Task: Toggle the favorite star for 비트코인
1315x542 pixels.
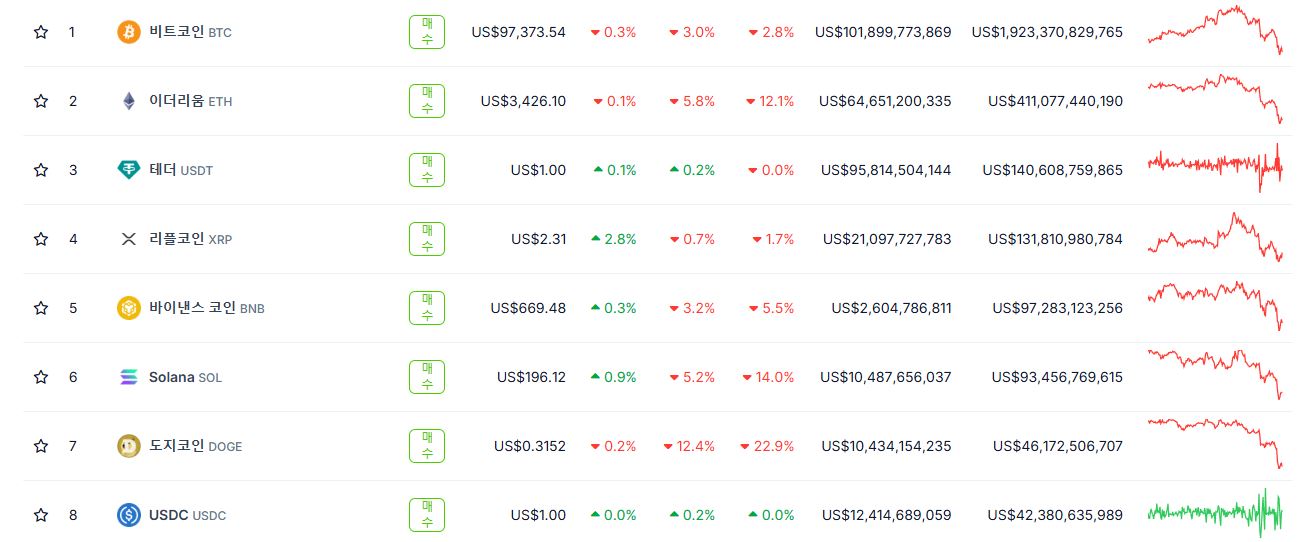Action: pyautogui.click(x=41, y=32)
